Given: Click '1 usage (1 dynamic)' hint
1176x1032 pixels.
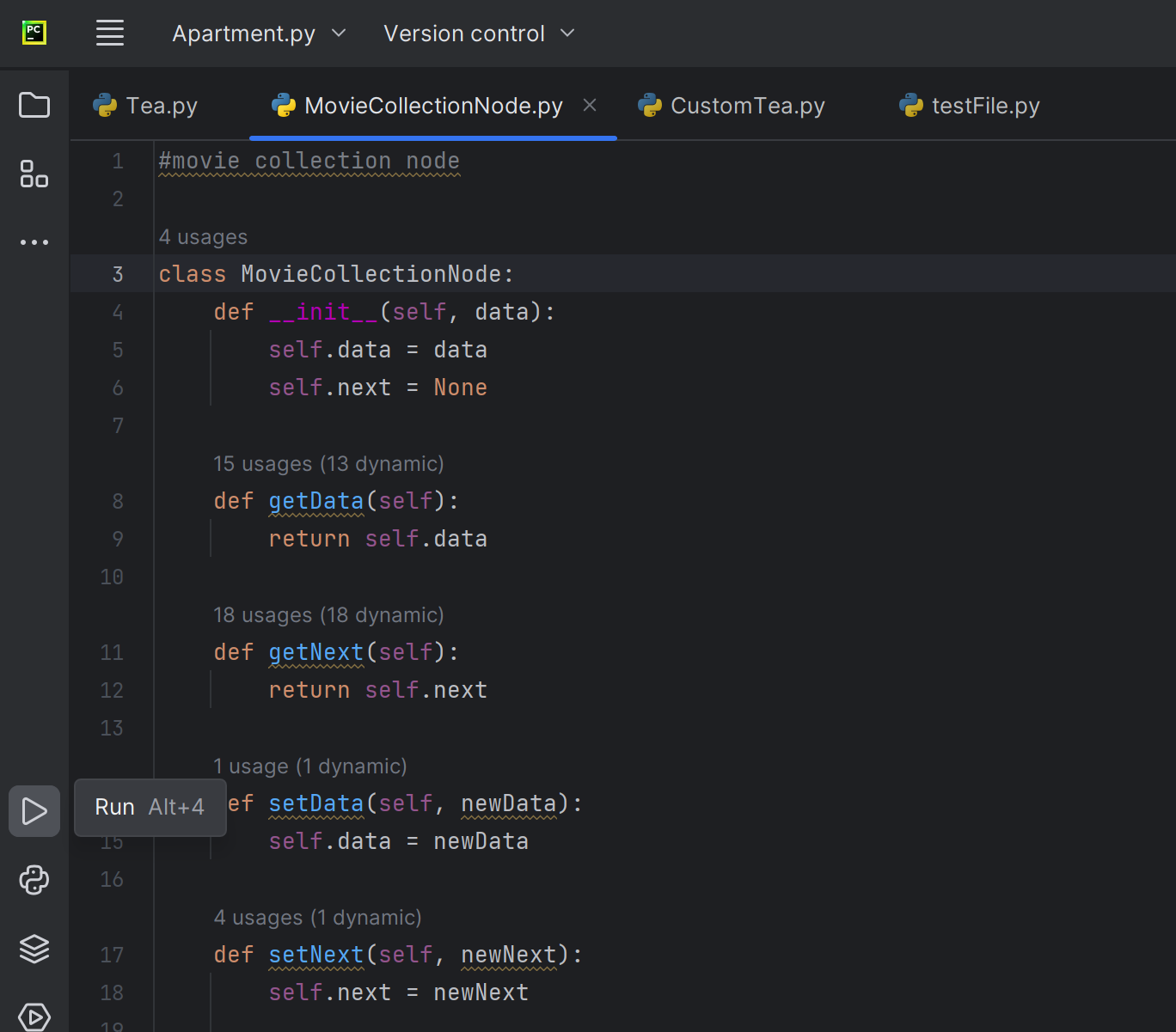Looking at the screenshot, I should [310, 766].
